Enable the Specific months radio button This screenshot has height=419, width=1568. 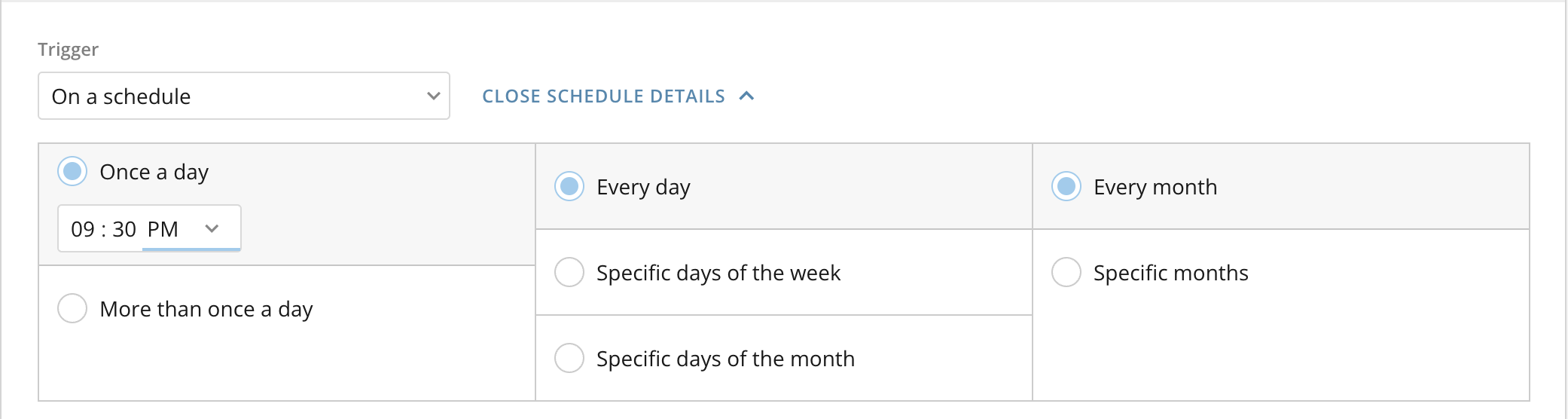pyautogui.click(x=1066, y=272)
